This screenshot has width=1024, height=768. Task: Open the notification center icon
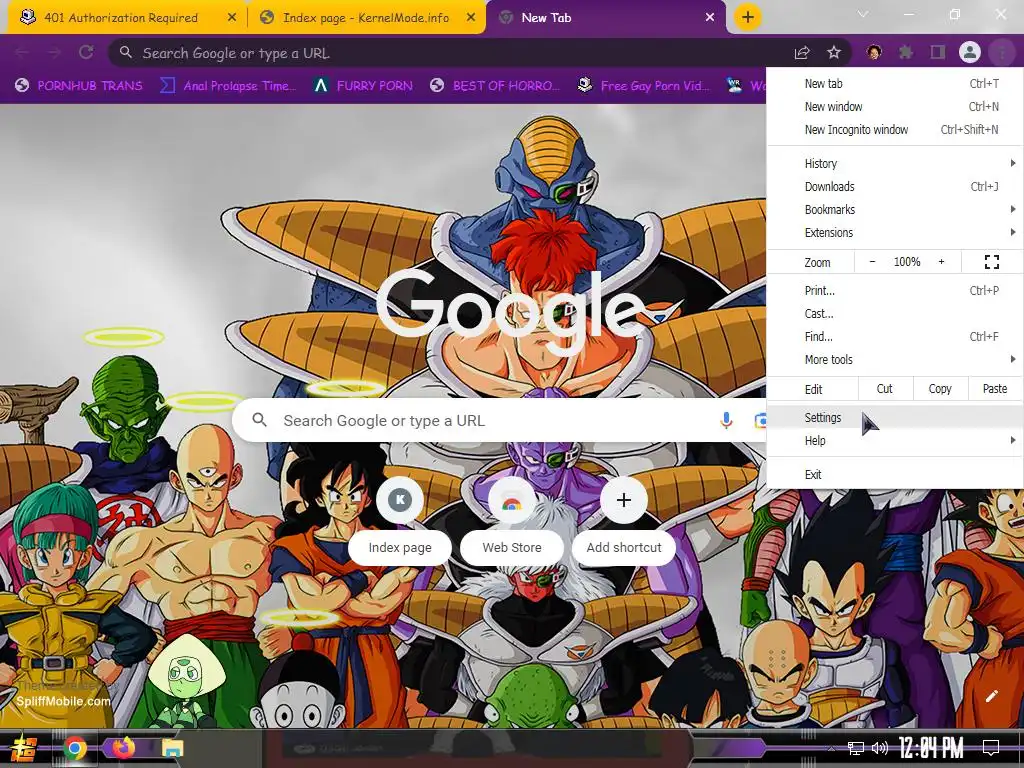pos(991,748)
